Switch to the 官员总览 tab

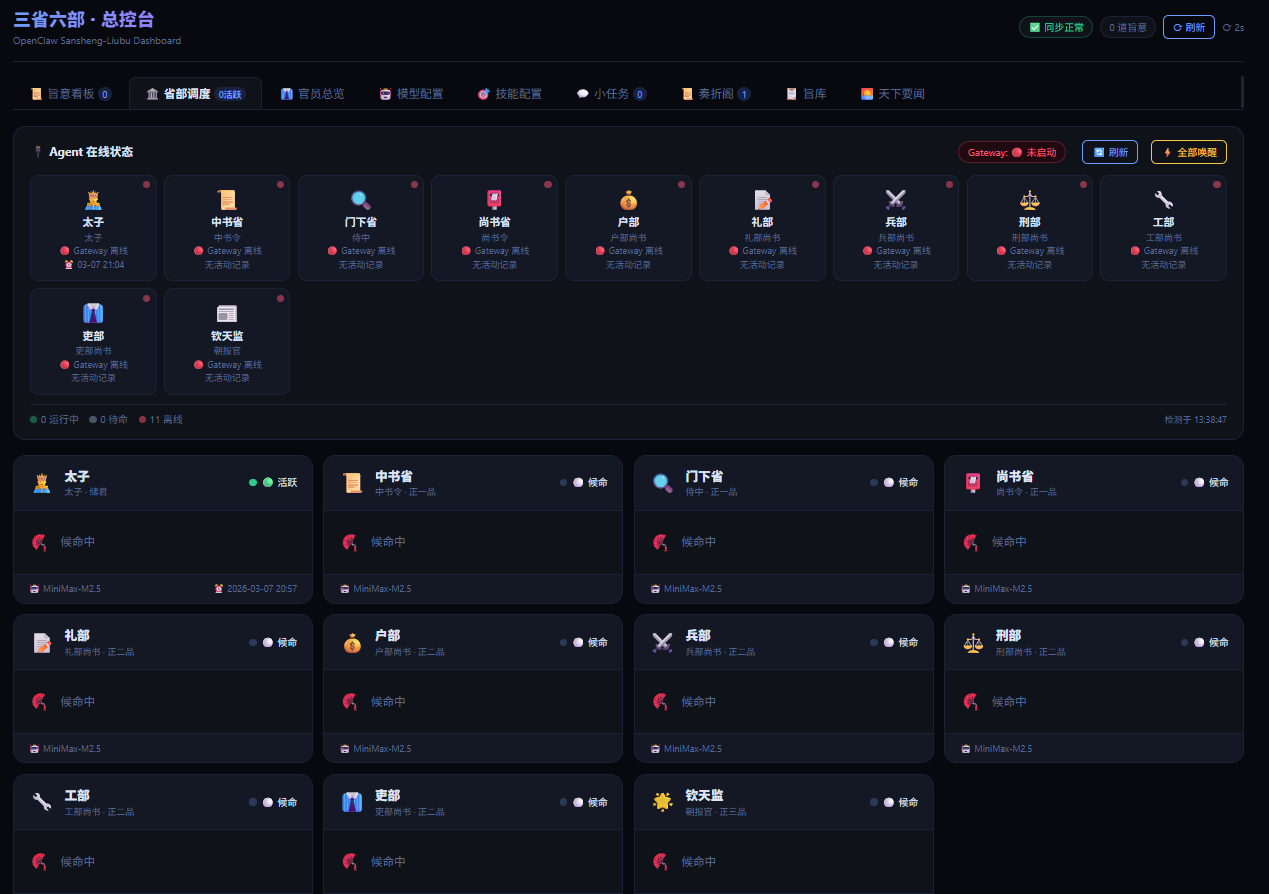(312, 94)
